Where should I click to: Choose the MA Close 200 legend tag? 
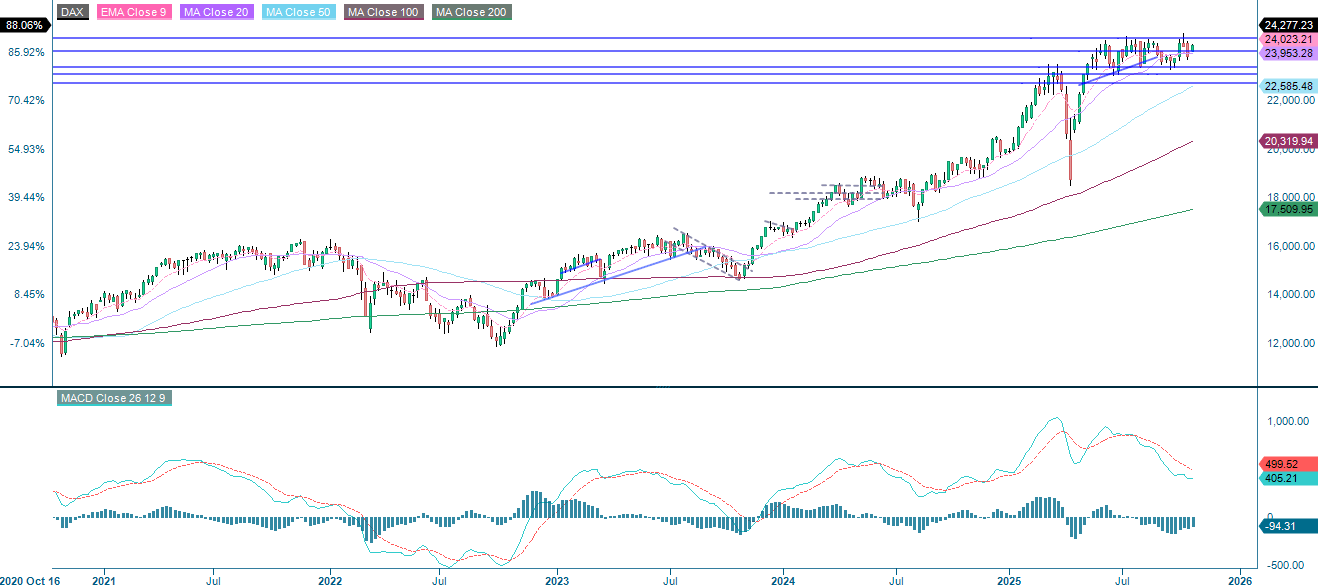click(471, 12)
